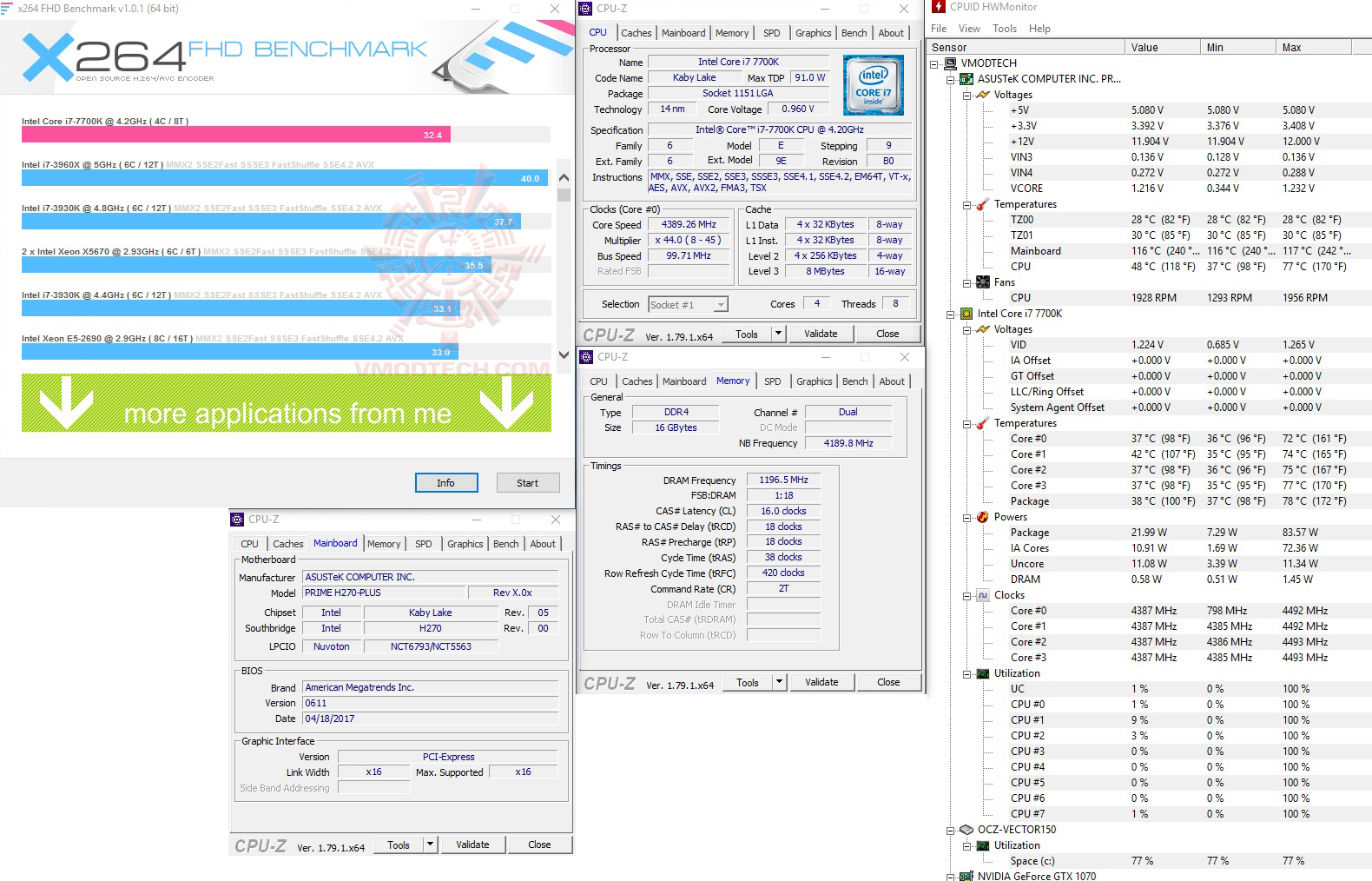Open About tab in CPU-Z Memory window
This screenshot has height=881, width=1372.
892,381
